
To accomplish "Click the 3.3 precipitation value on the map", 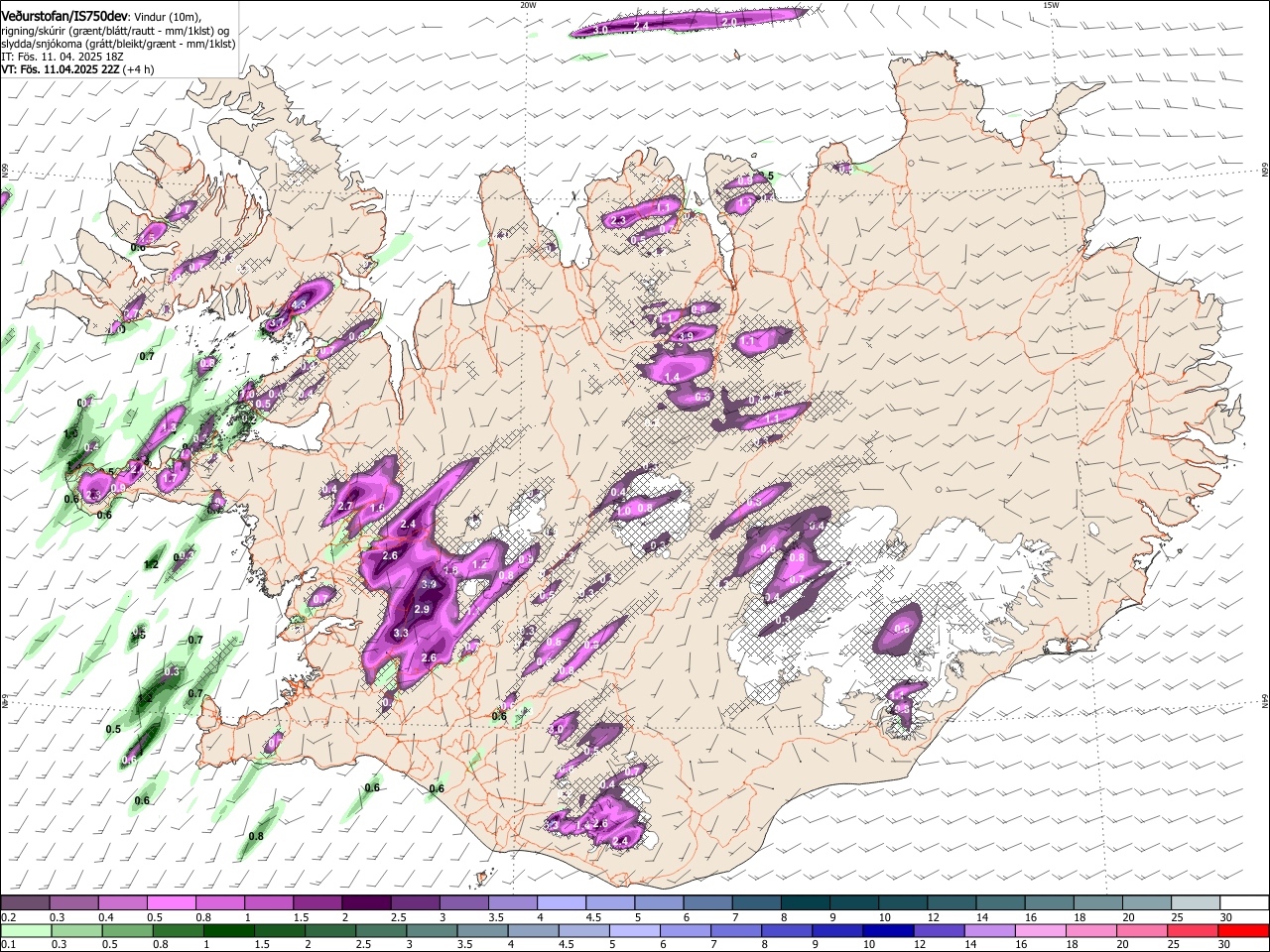I will click(x=401, y=633).
